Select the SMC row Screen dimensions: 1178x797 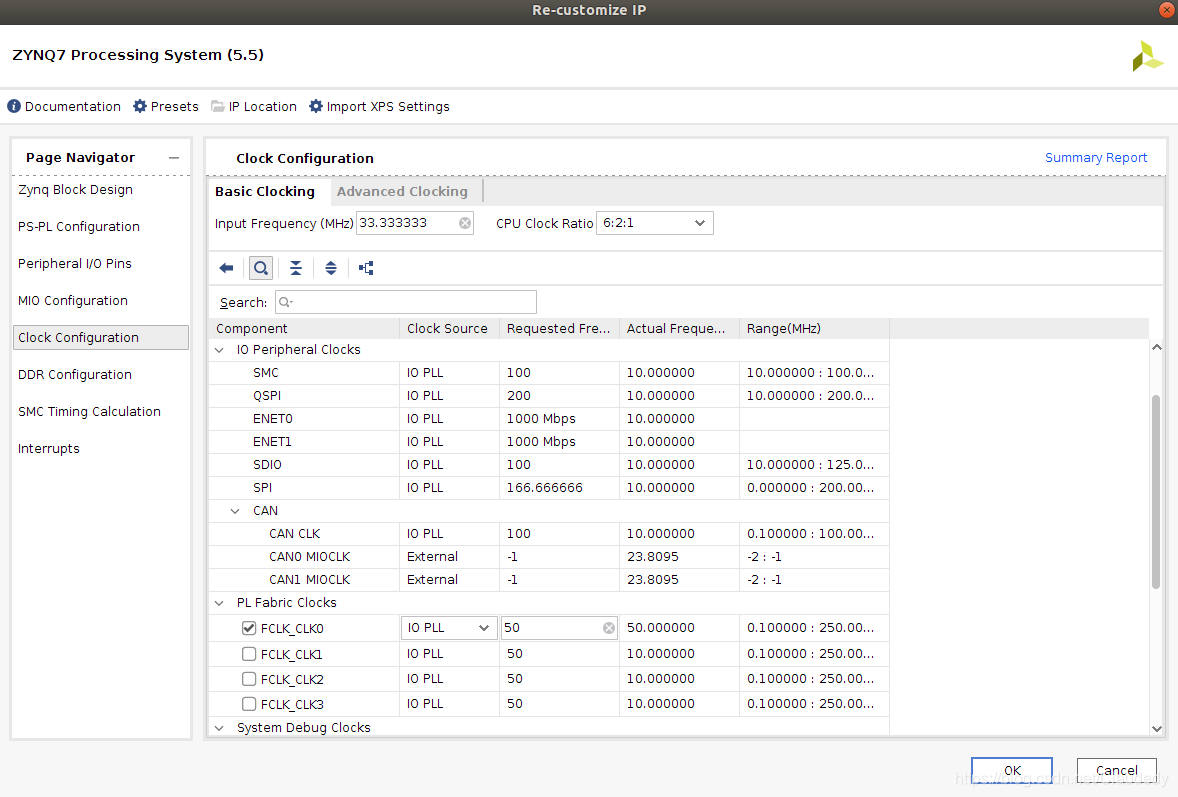[549, 373]
